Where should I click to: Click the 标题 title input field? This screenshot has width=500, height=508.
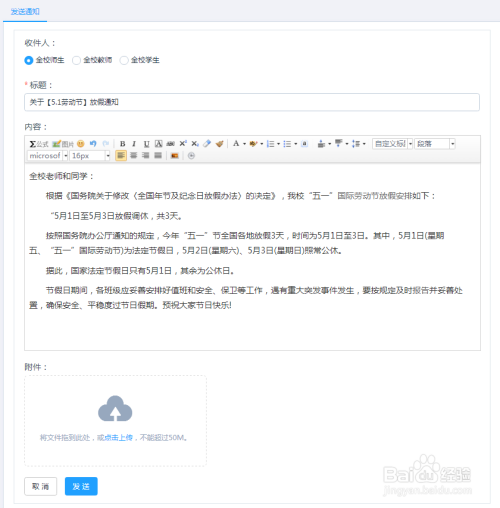tap(252, 102)
